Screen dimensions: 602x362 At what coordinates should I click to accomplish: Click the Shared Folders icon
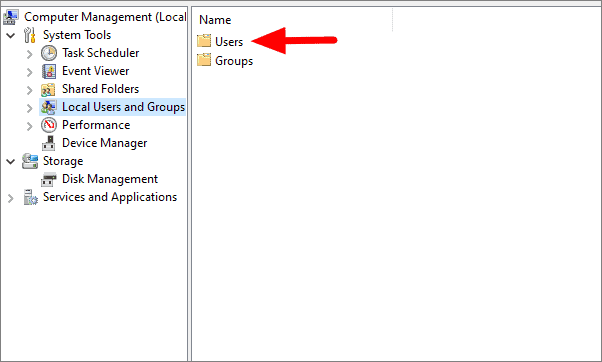[x=48, y=89]
